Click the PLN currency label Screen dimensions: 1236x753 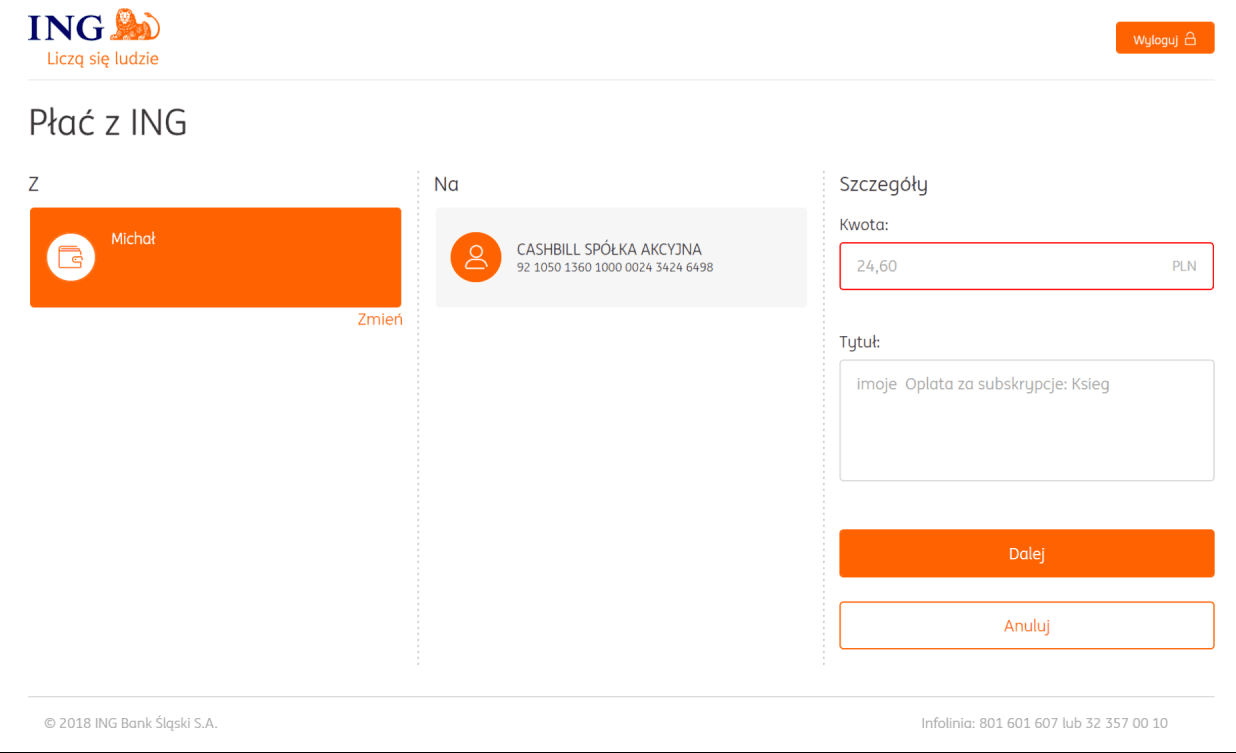(1184, 267)
